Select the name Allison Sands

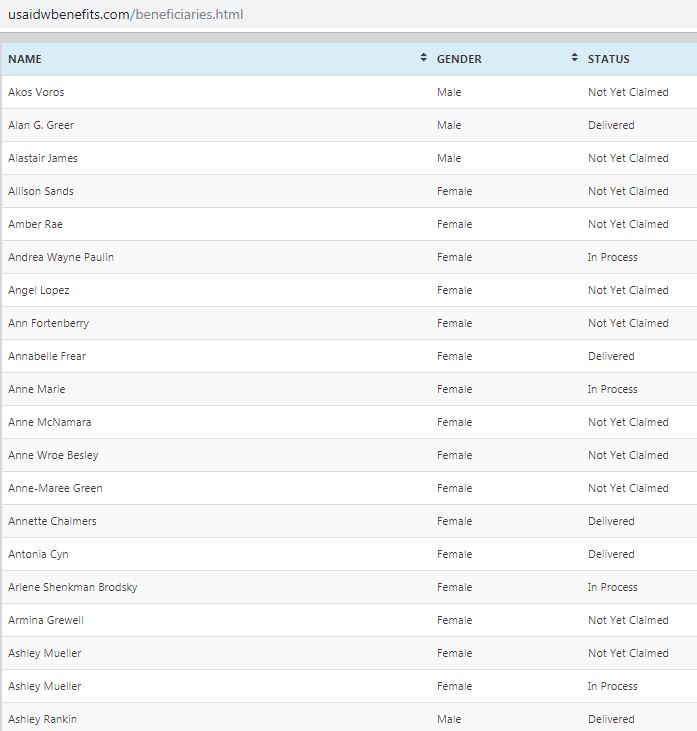[41, 192]
